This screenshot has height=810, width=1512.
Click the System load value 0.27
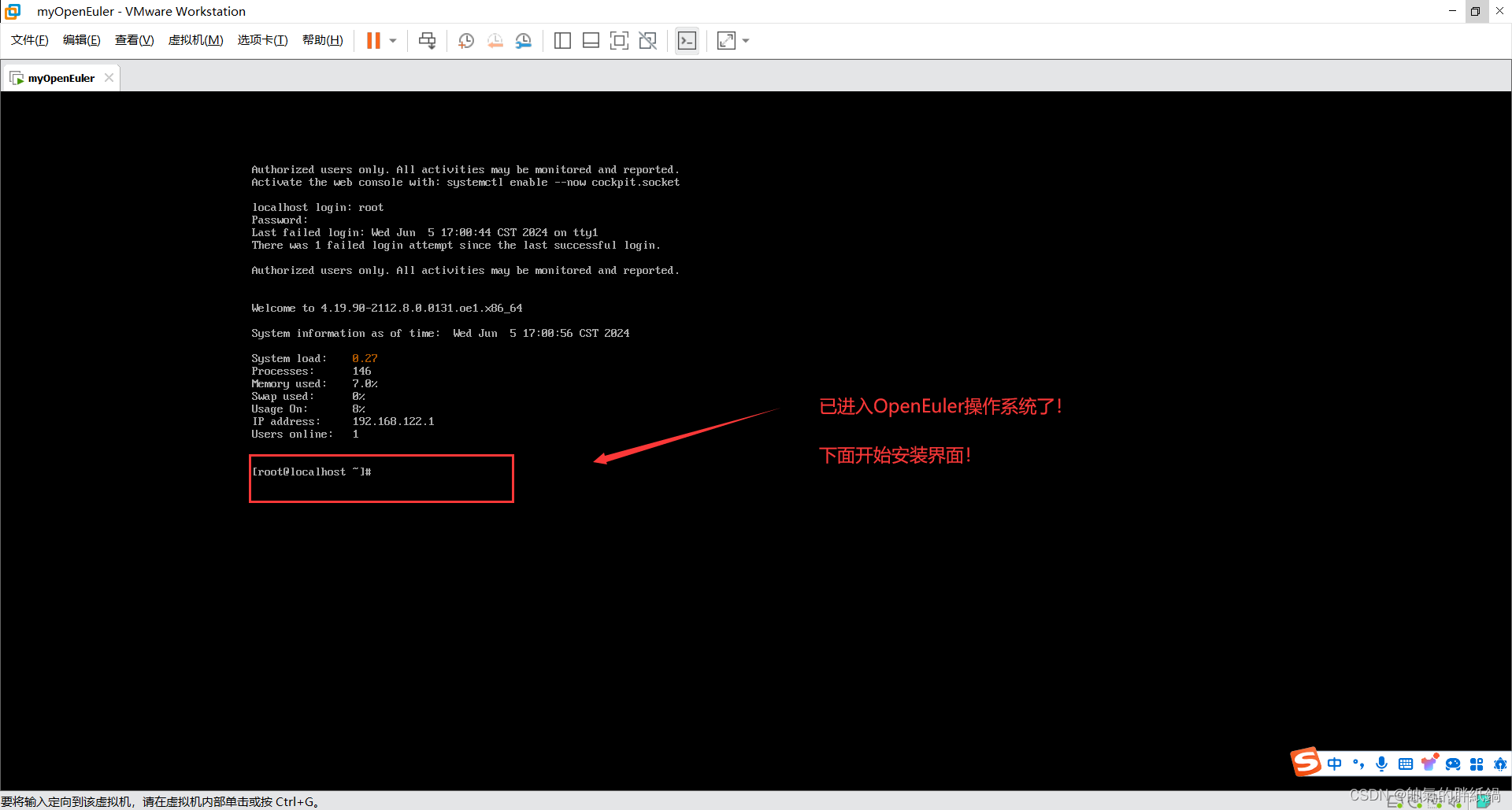365,358
